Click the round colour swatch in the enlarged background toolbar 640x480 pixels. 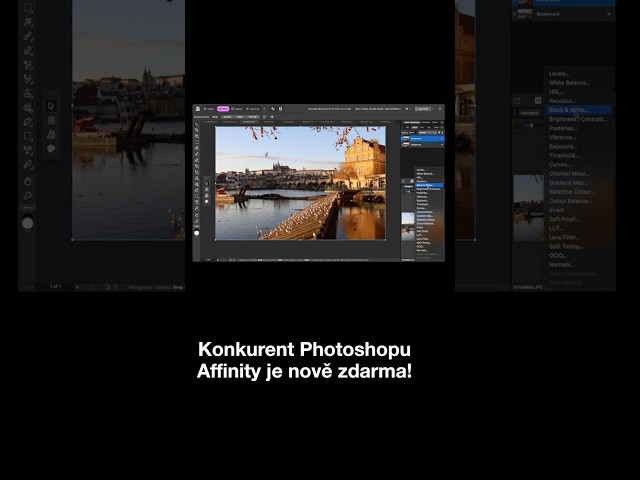28,223
